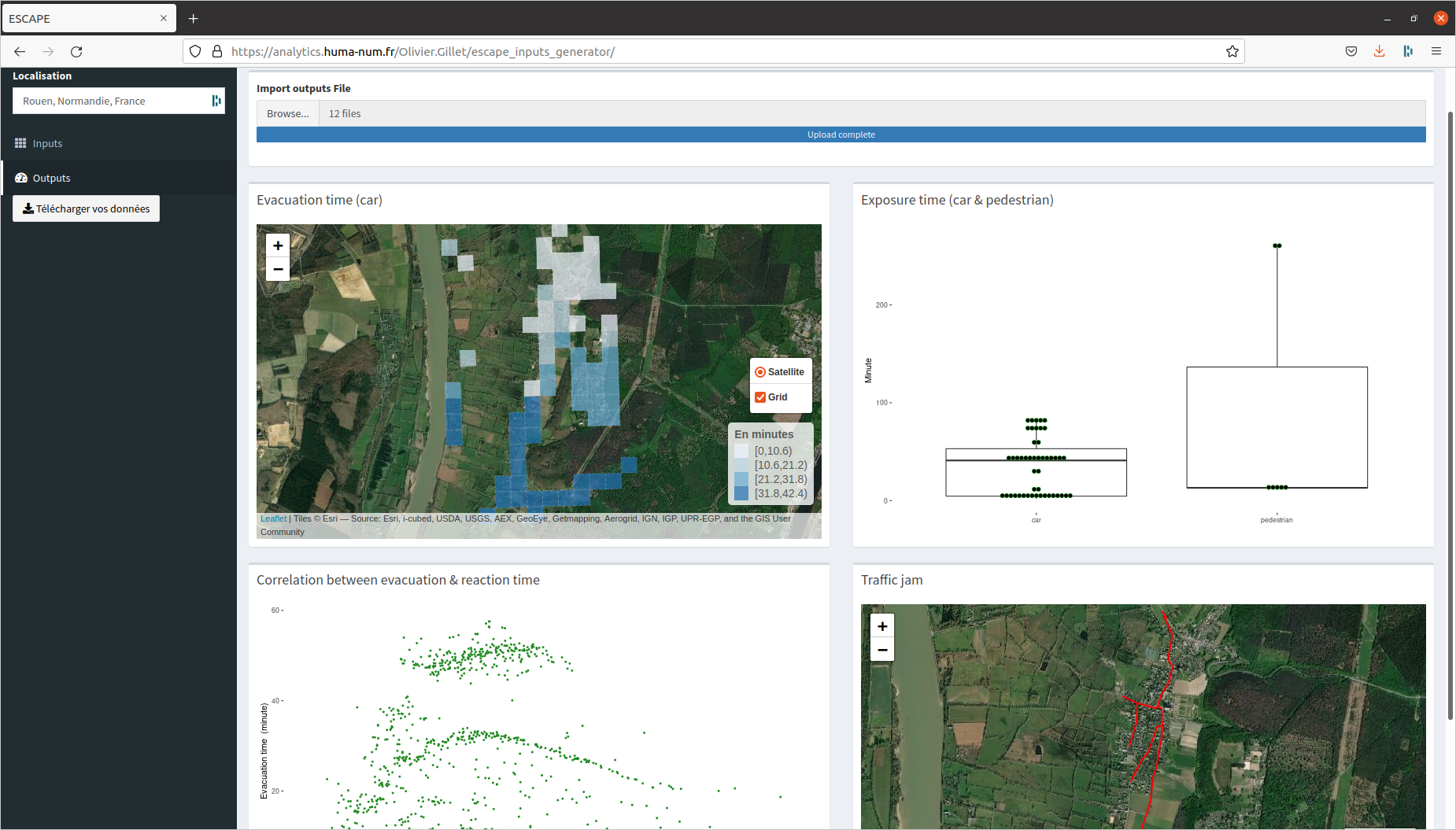Zoom in on the Evacuation time map
The height and width of the screenshot is (830, 1456).
[x=278, y=245]
